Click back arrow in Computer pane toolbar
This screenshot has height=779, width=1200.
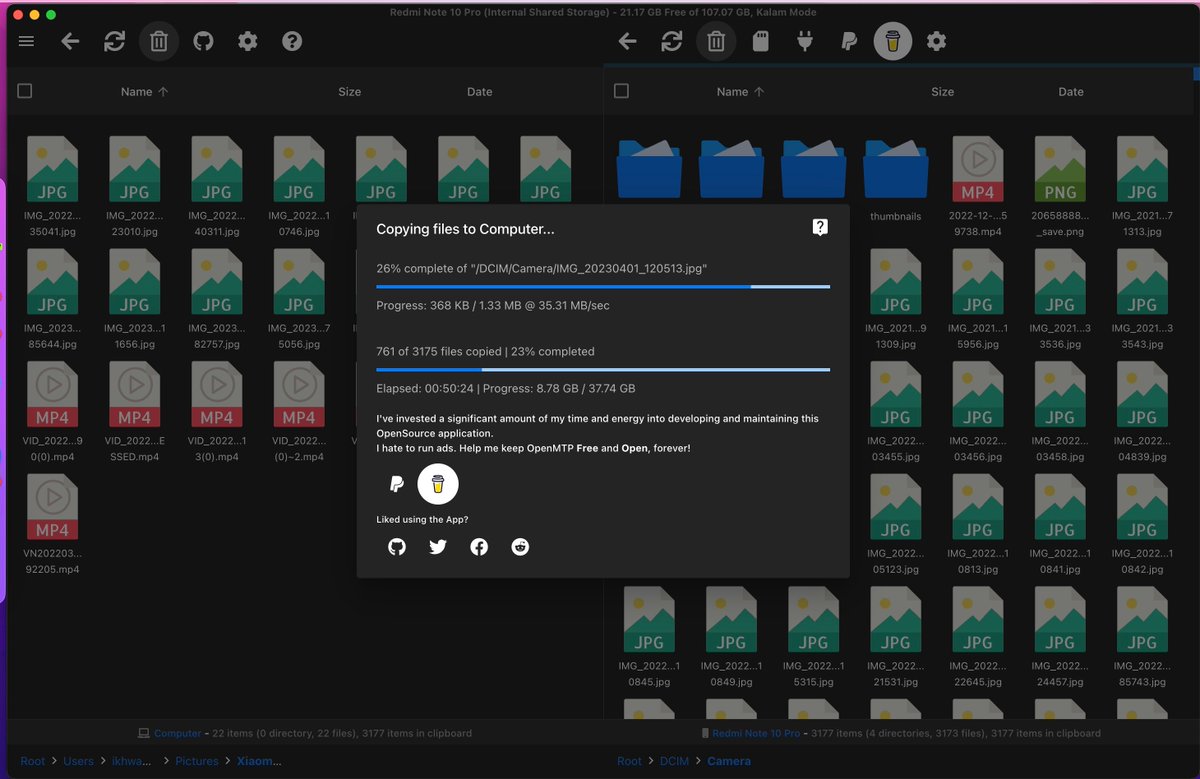70,41
